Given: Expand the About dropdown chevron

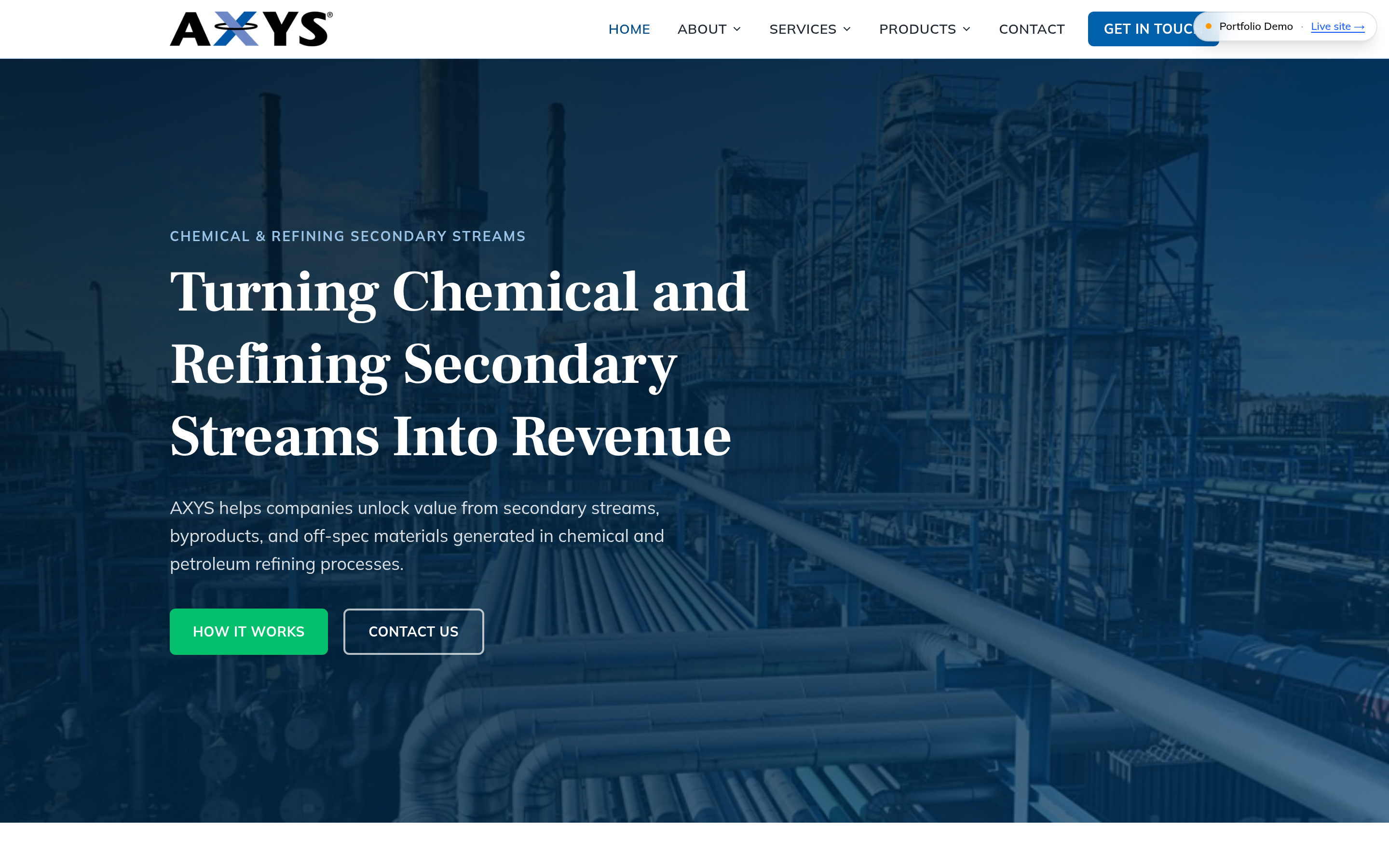Looking at the screenshot, I should click(737, 29).
